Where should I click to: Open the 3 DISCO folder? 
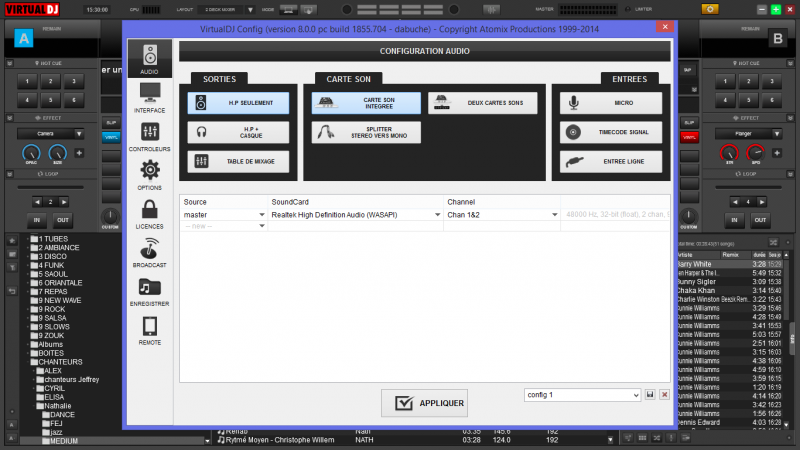click(48, 256)
